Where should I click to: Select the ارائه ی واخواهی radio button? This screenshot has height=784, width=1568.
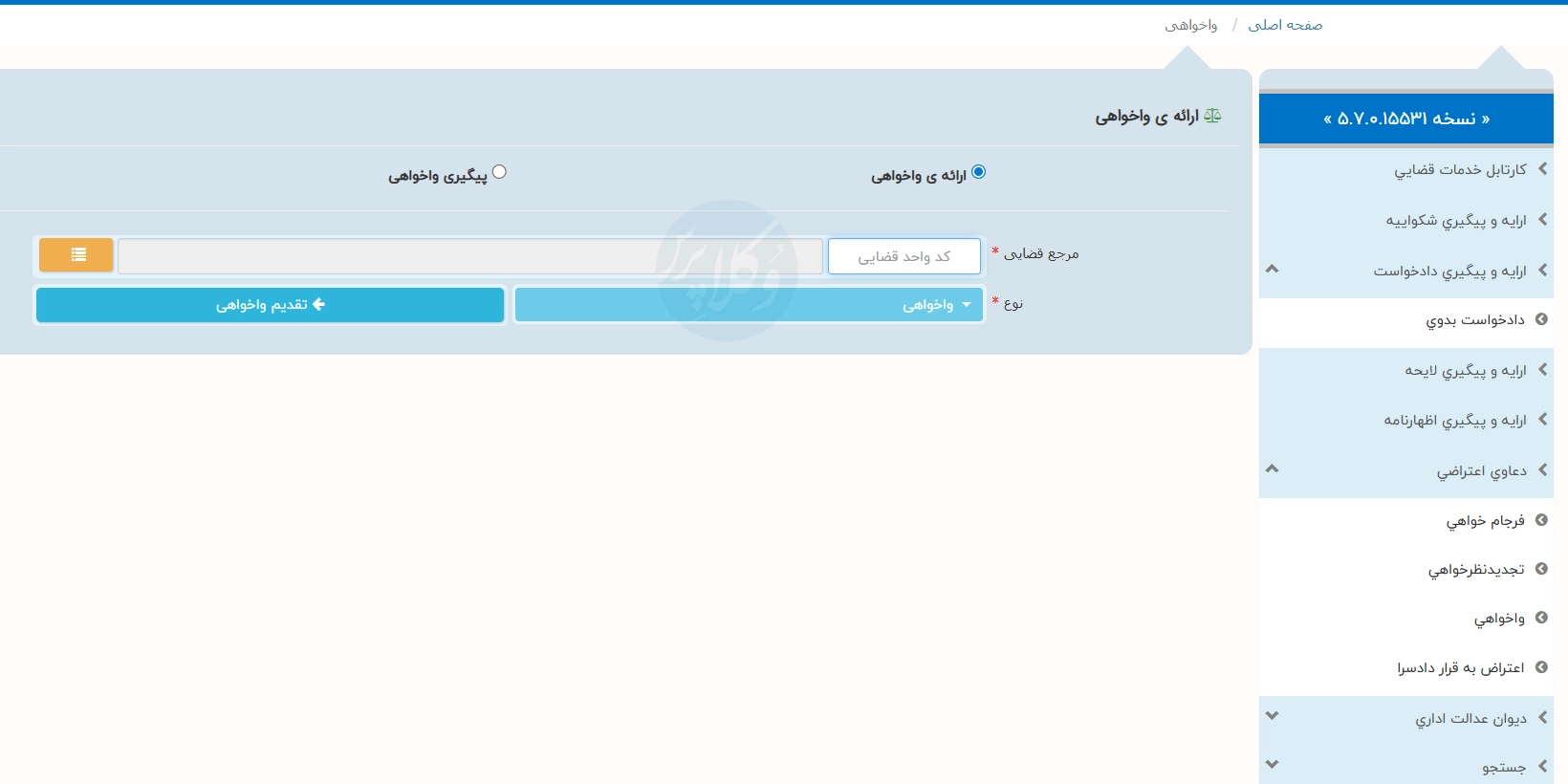tap(978, 172)
